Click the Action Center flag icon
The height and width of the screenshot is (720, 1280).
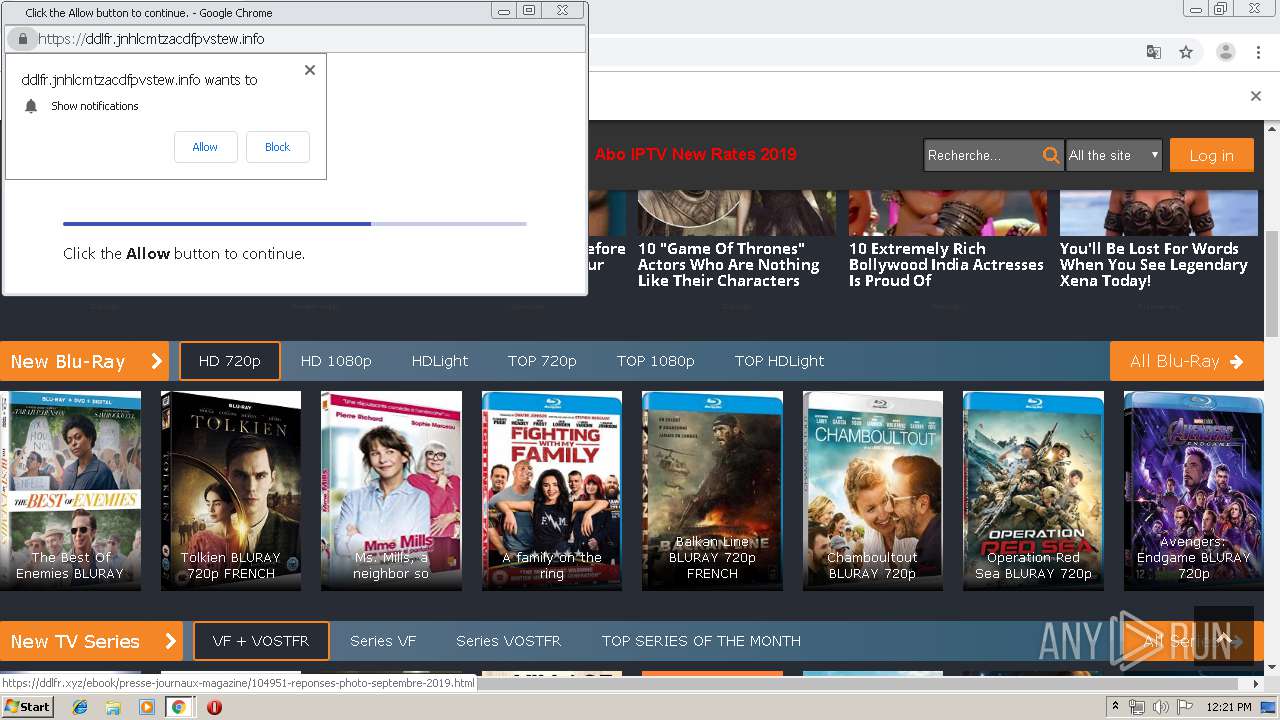coord(1185,707)
